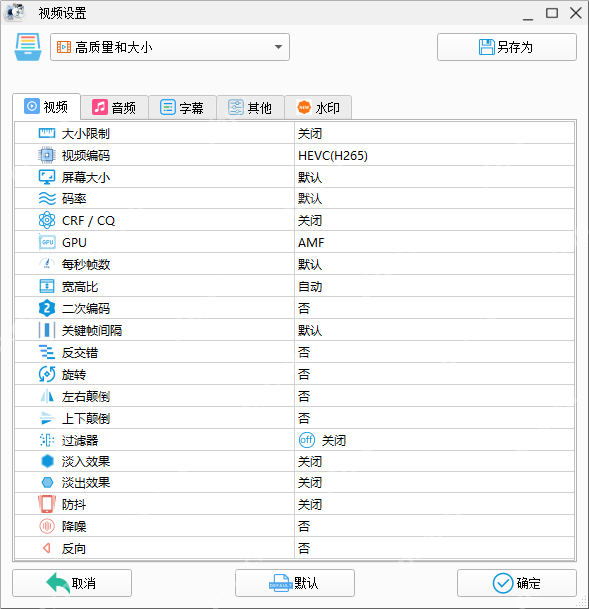This screenshot has height=609, width=589.
Task: Toggle the 关闭 value for 淡入效果
Action: (434, 461)
